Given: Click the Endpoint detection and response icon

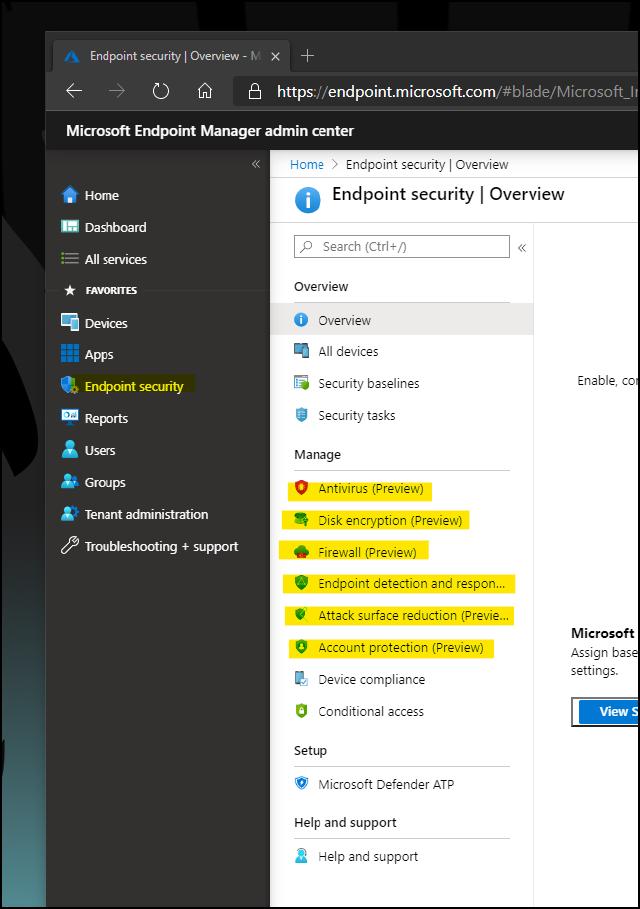Looking at the screenshot, I should tap(301, 583).
